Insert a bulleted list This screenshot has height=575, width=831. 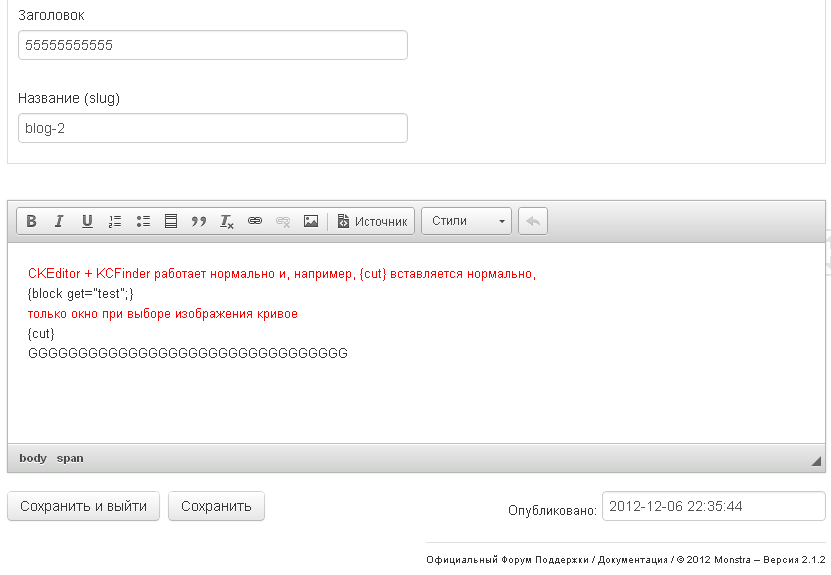(x=143, y=221)
